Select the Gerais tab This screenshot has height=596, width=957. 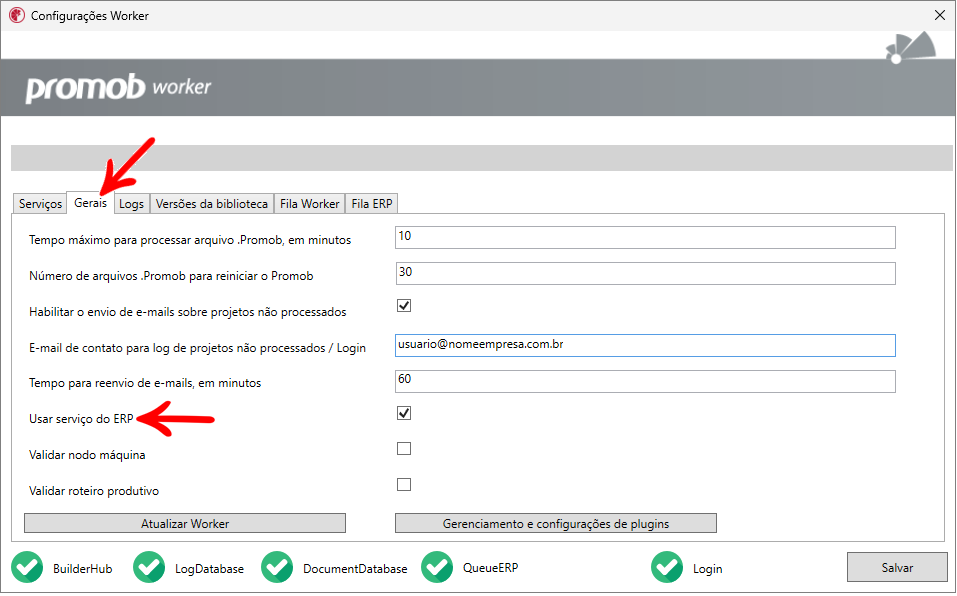pyautogui.click(x=90, y=203)
